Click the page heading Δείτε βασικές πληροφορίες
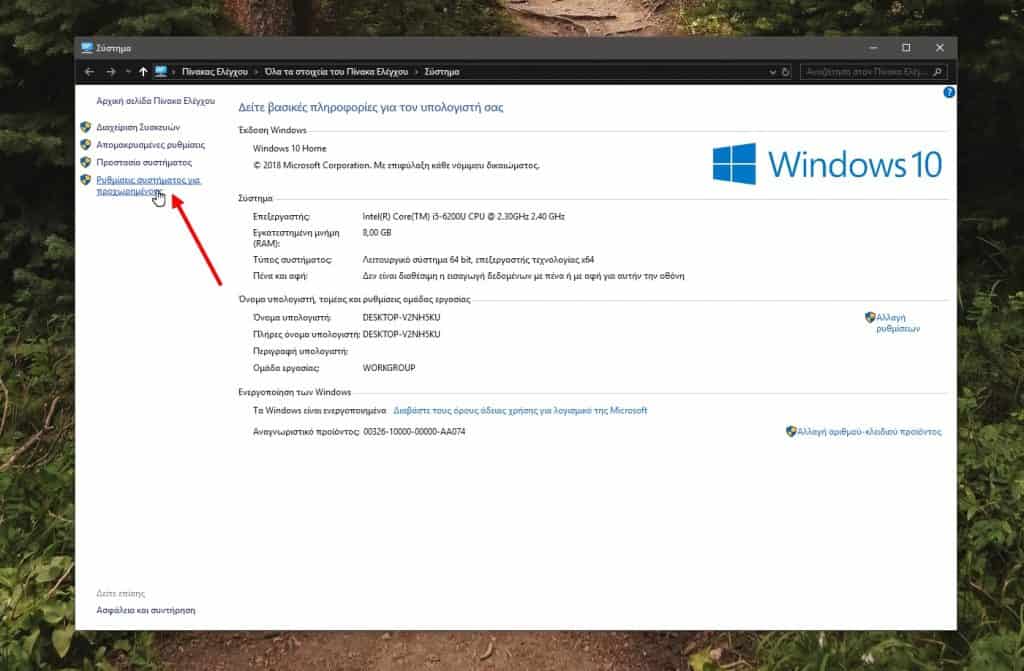Viewport: 1024px width, 671px height. 370,107
